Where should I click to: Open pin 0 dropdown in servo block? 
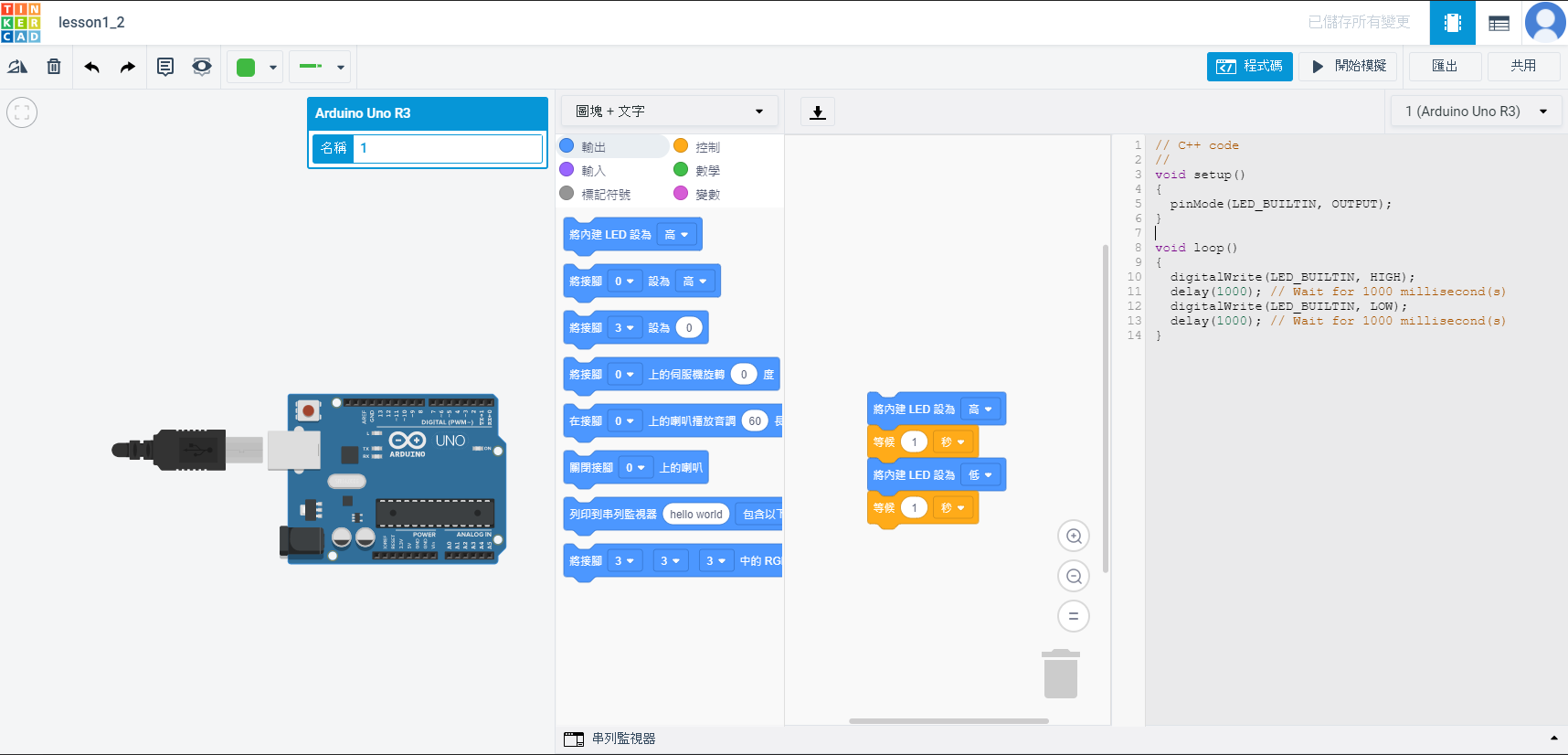[625, 375]
